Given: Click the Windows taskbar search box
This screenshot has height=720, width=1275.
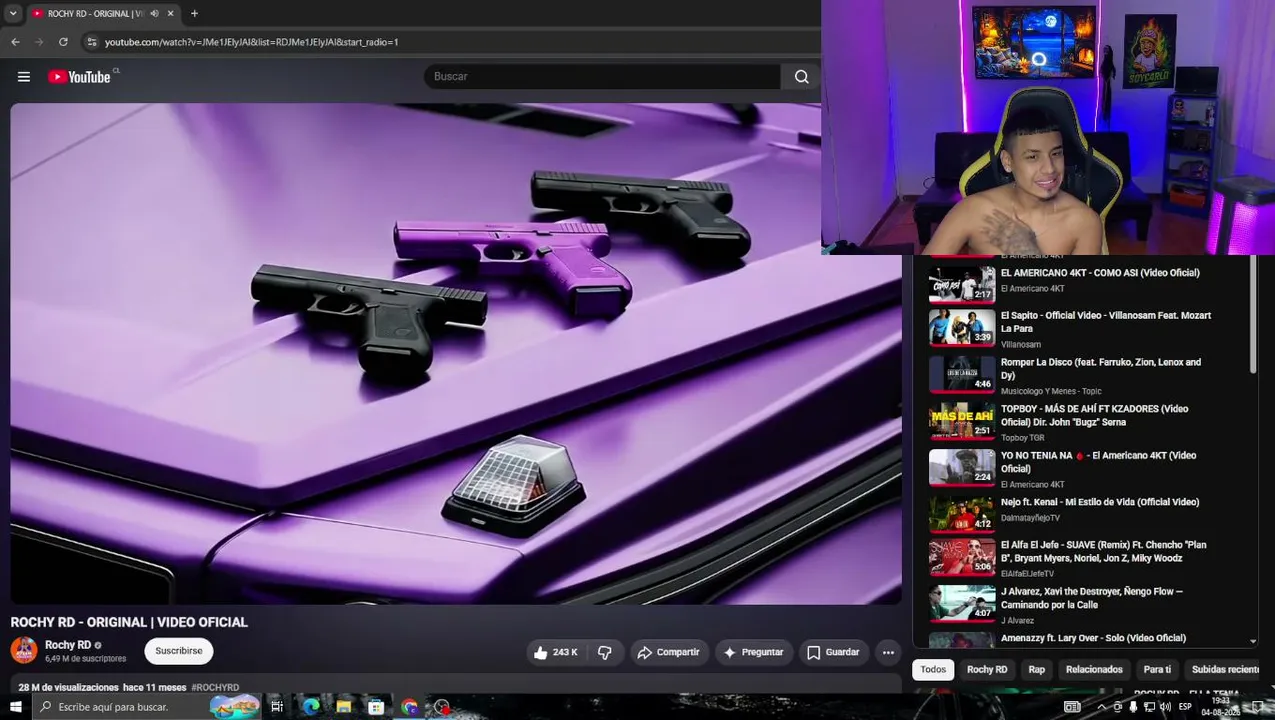Looking at the screenshot, I should [145, 707].
